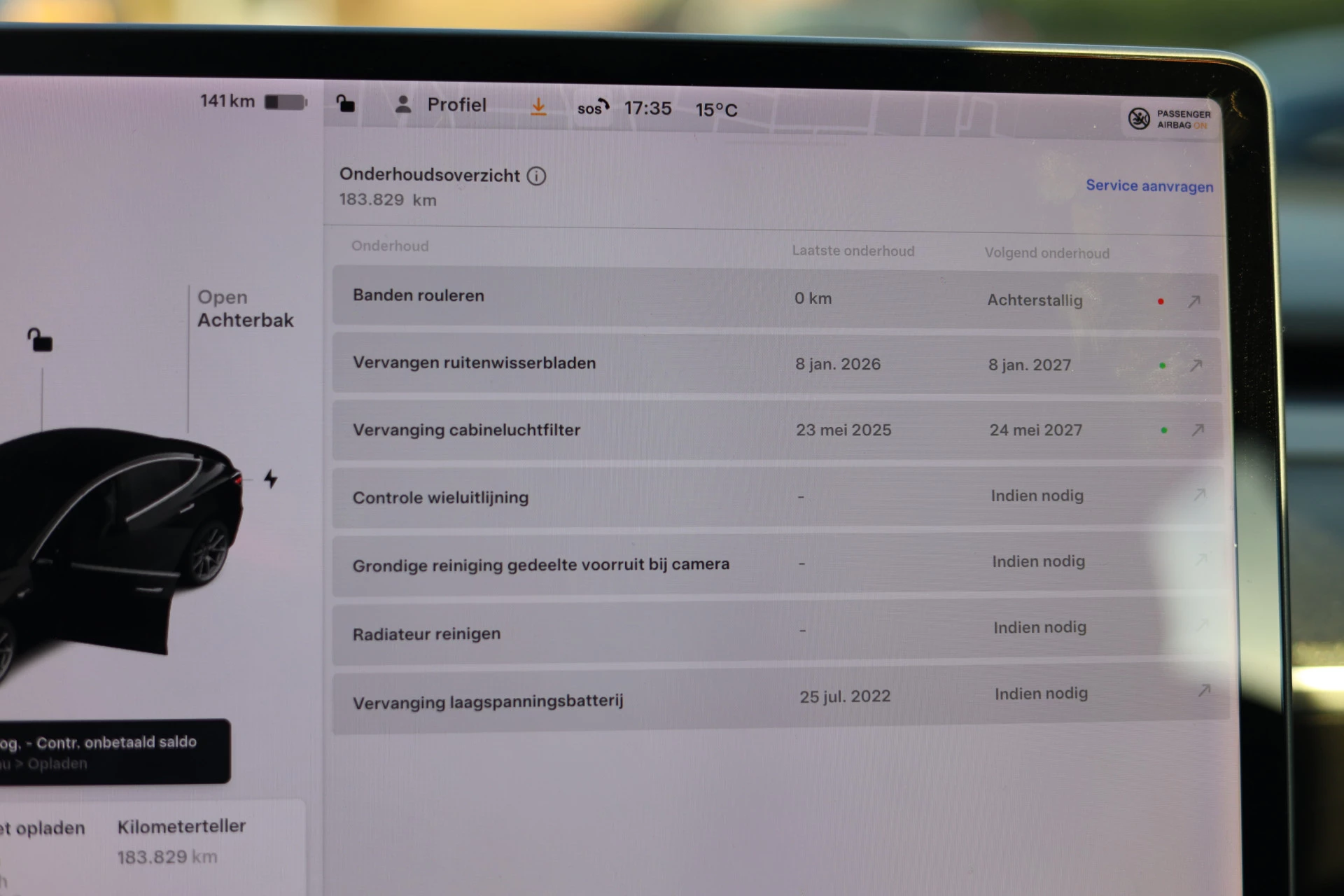This screenshot has height=896, width=1344.
Task: Open arrow for Vervangen ruitenwisserbladen row
Action: (x=1196, y=365)
